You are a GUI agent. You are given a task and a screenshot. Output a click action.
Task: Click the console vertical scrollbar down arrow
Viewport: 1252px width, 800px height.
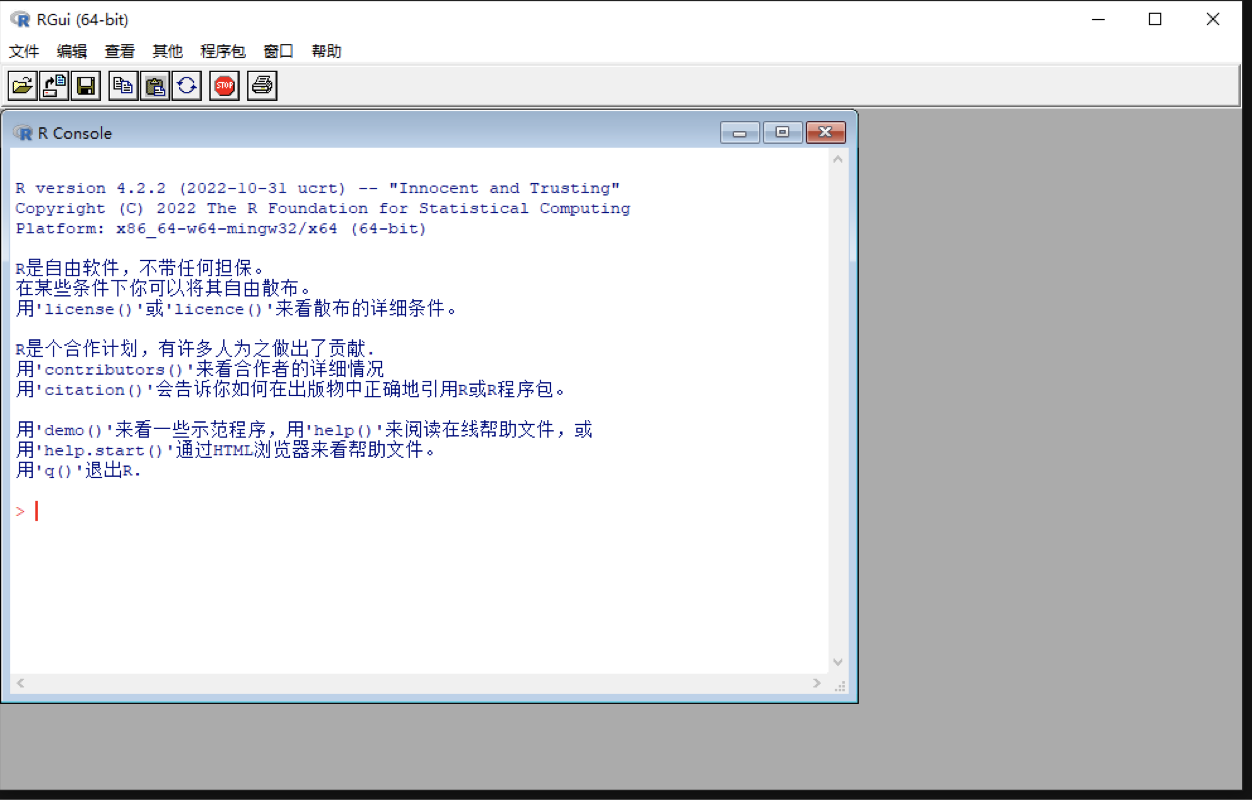838,662
